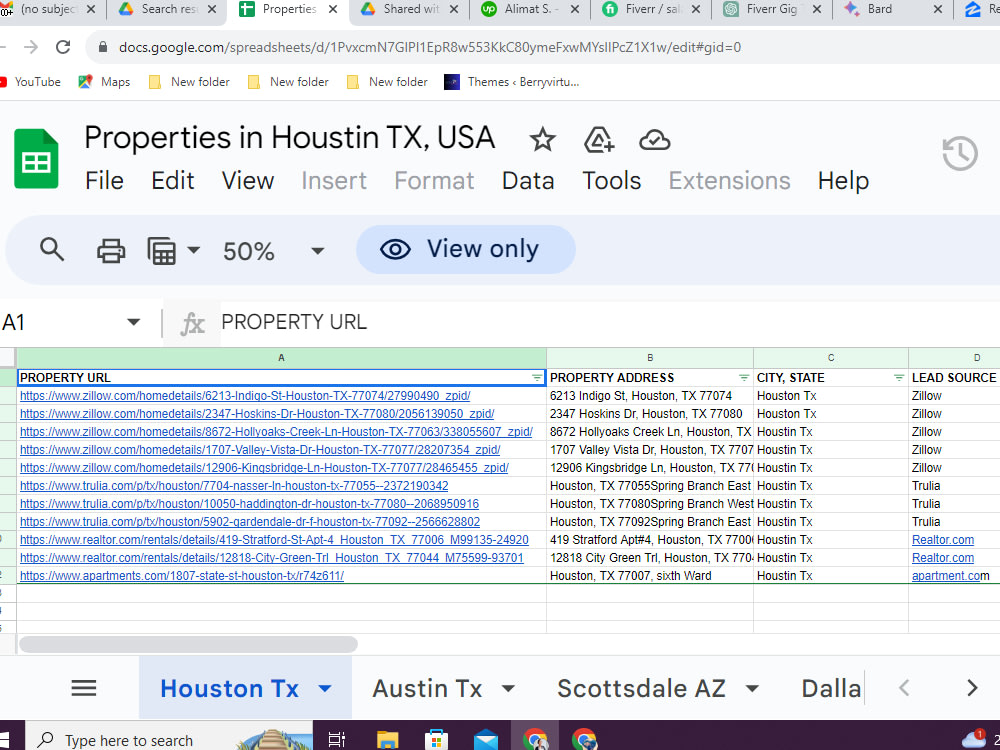Click the browser address bar URL

click(x=429, y=47)
